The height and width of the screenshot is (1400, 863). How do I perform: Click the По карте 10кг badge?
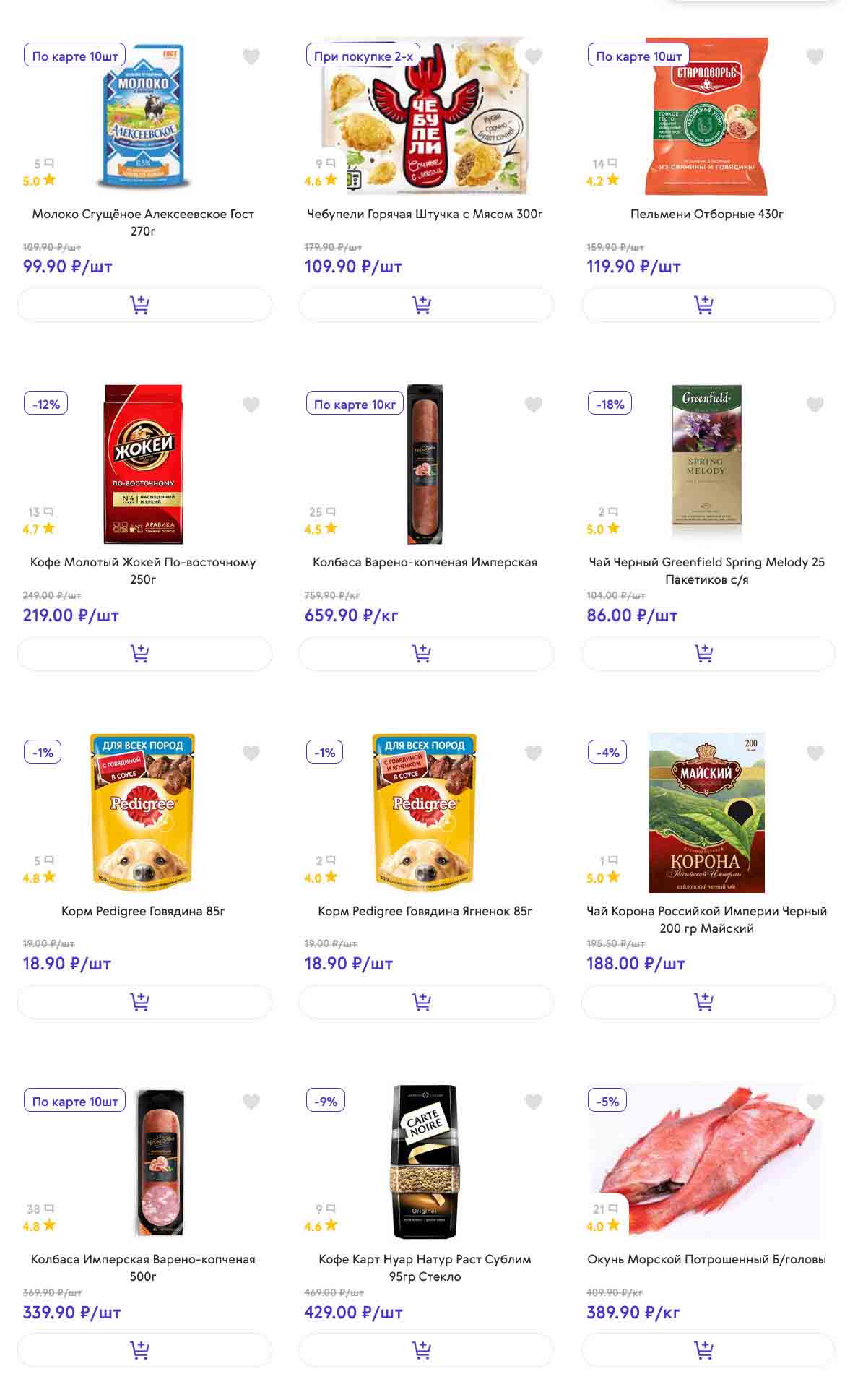[x=355, y=405]
